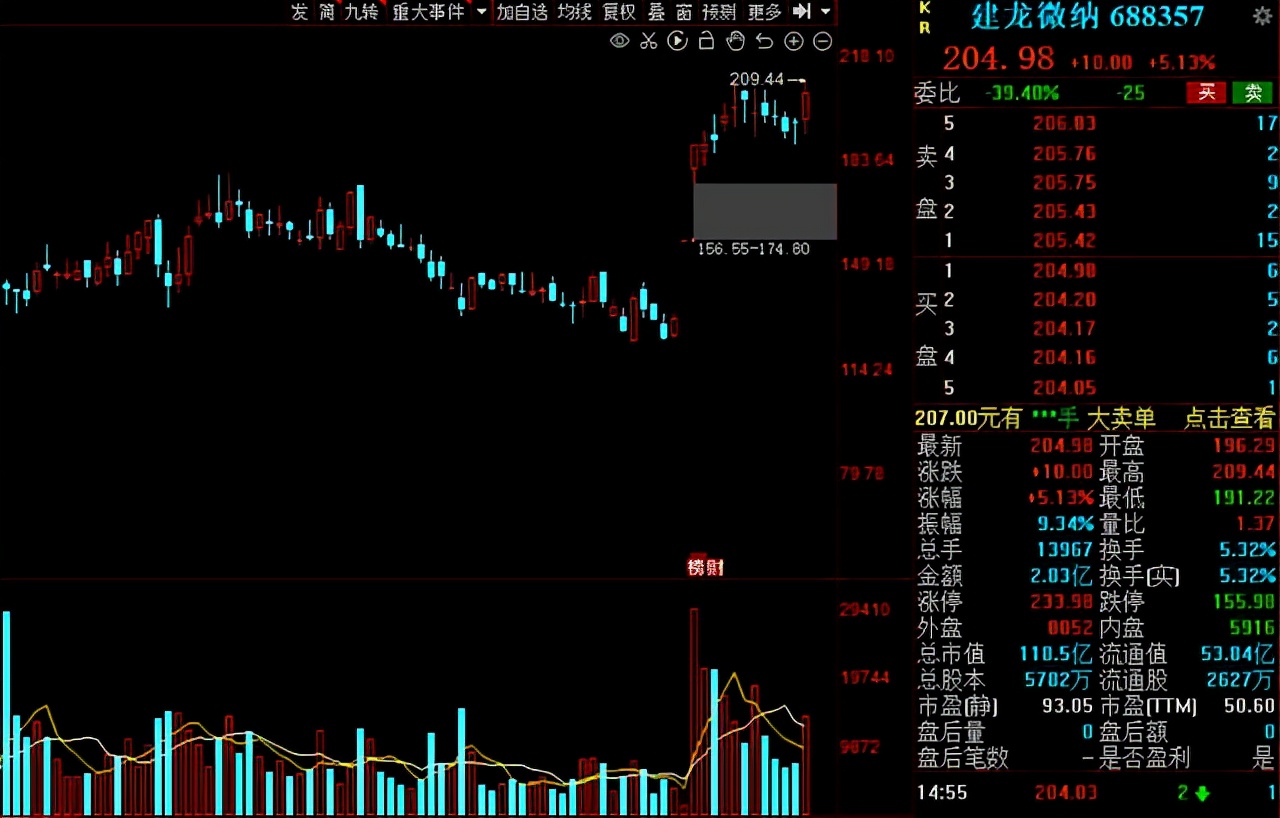Click the gray gap zone rectangle on chart
Screen dimensions: 1280x818
tap(765, 211)
